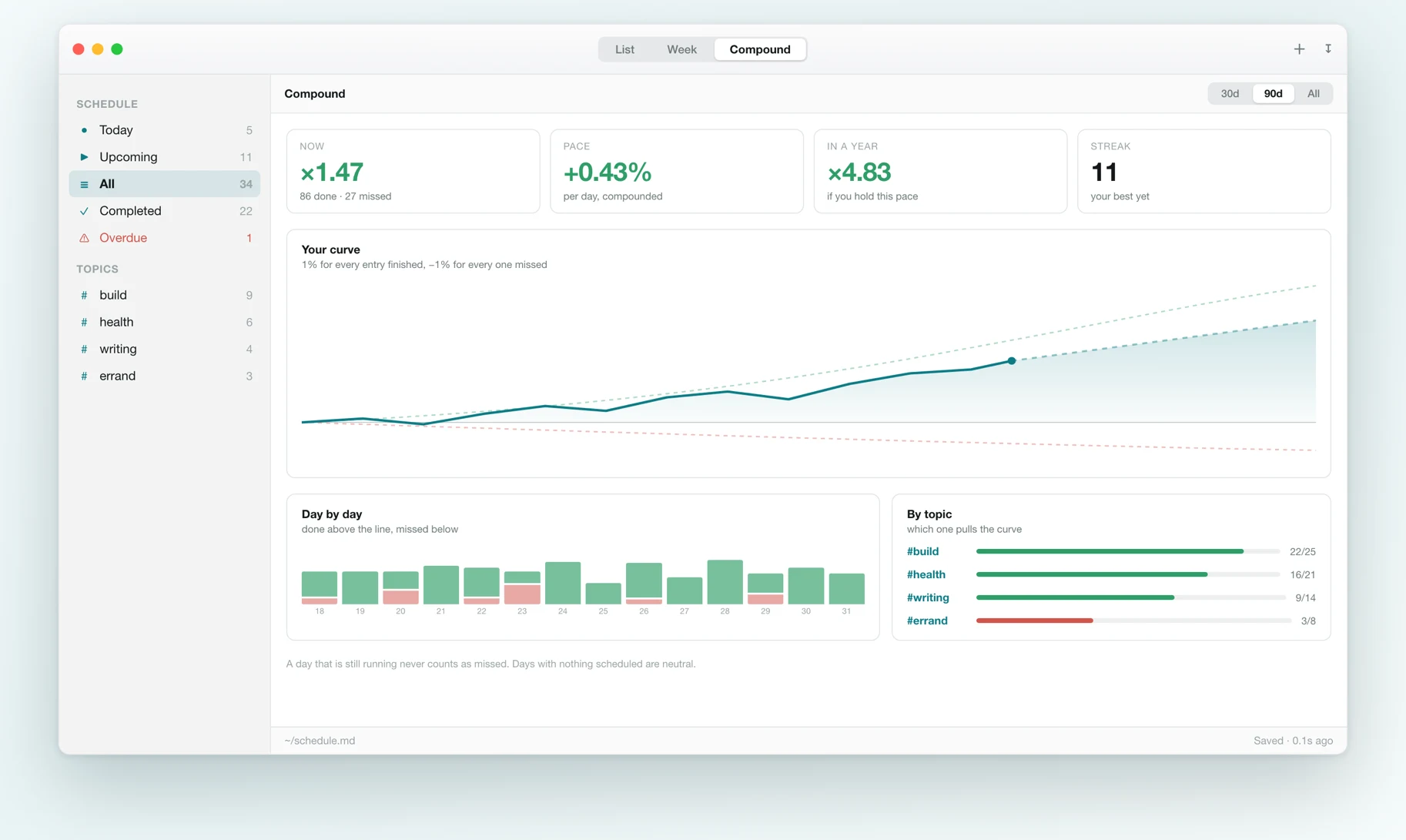Image resolution: width=1406 pixels, height=840 pixels.
Task: Click the #errand red progress bar
Action: 1034,621
